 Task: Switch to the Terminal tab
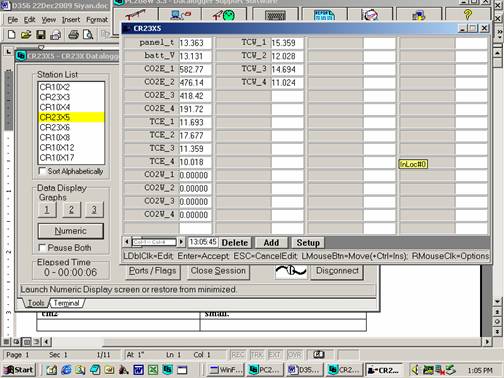click(66, 303)
